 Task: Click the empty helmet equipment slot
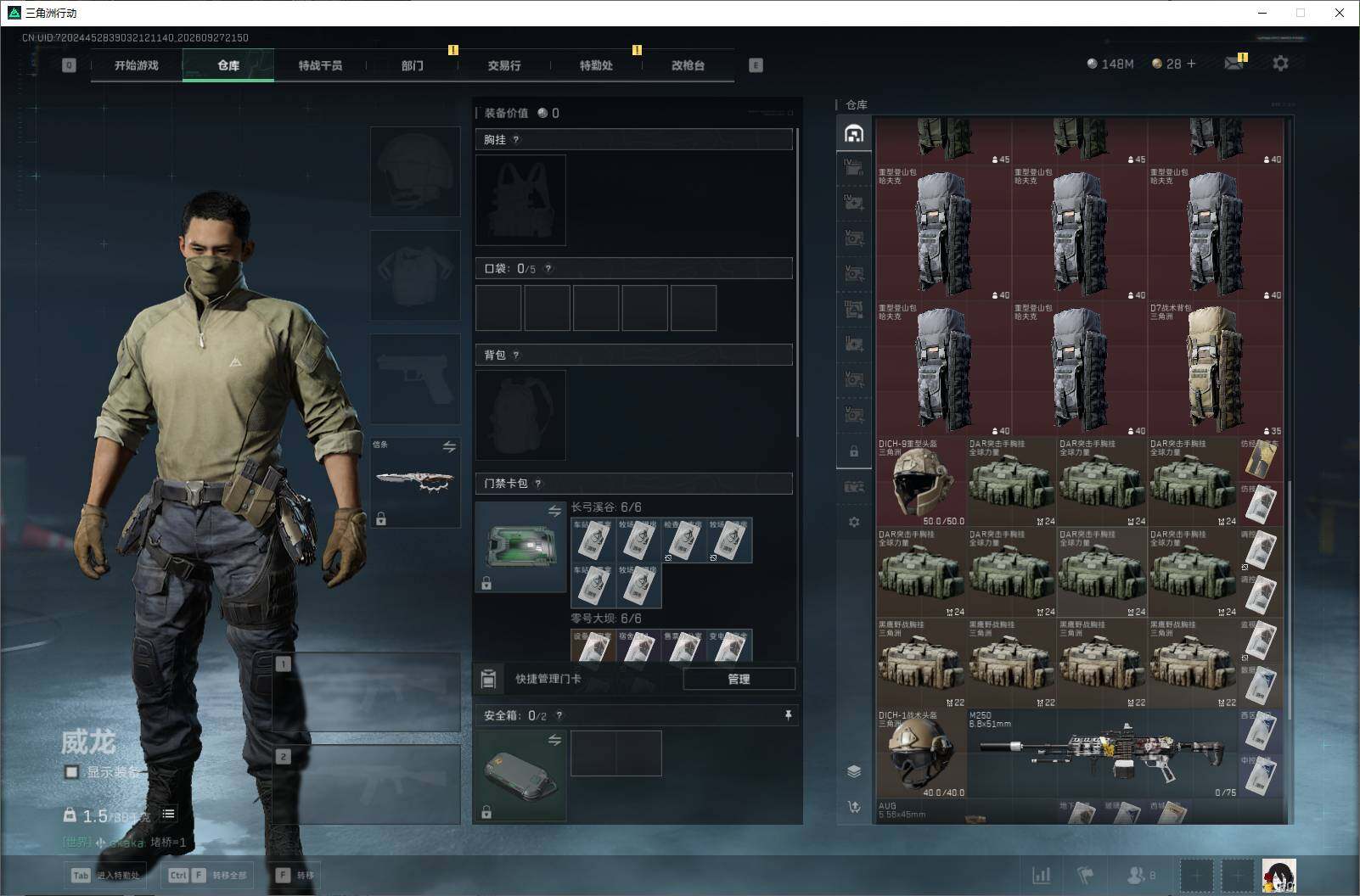(x=415, y=172)
